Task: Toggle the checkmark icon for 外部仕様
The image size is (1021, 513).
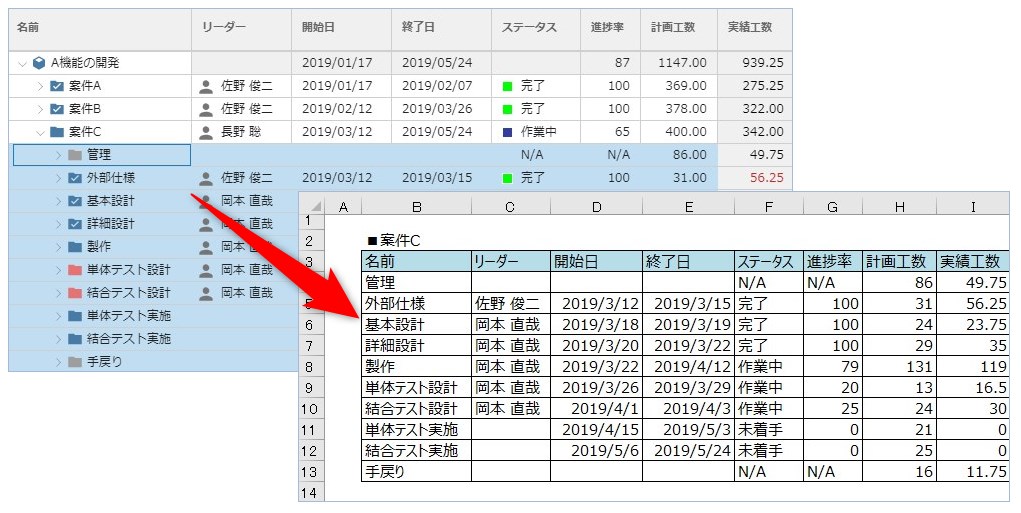Action: click(75, 178)
